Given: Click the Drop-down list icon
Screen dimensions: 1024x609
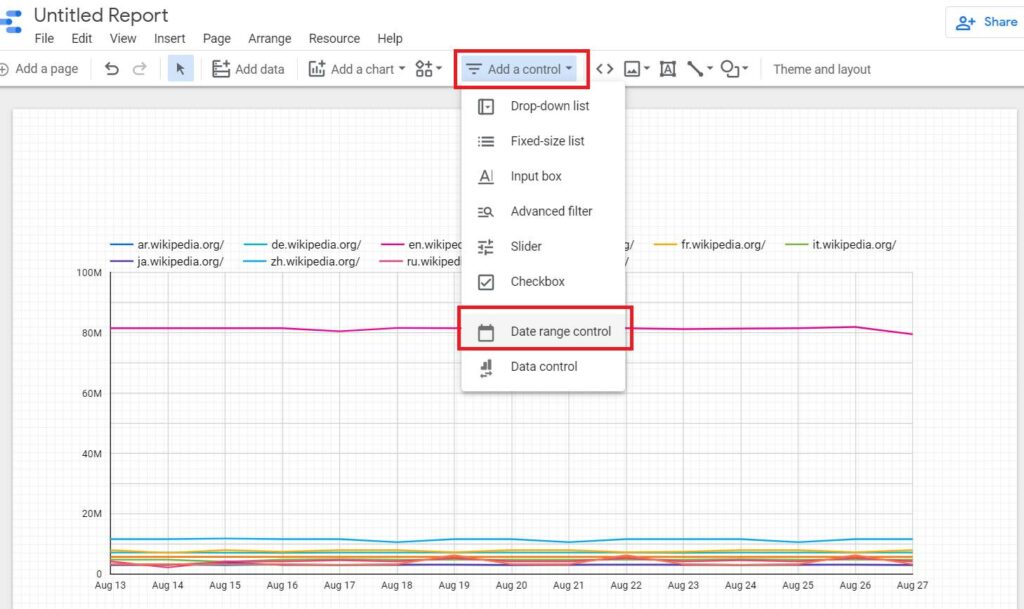Looking at the screenshot, I should coord(486,106).
